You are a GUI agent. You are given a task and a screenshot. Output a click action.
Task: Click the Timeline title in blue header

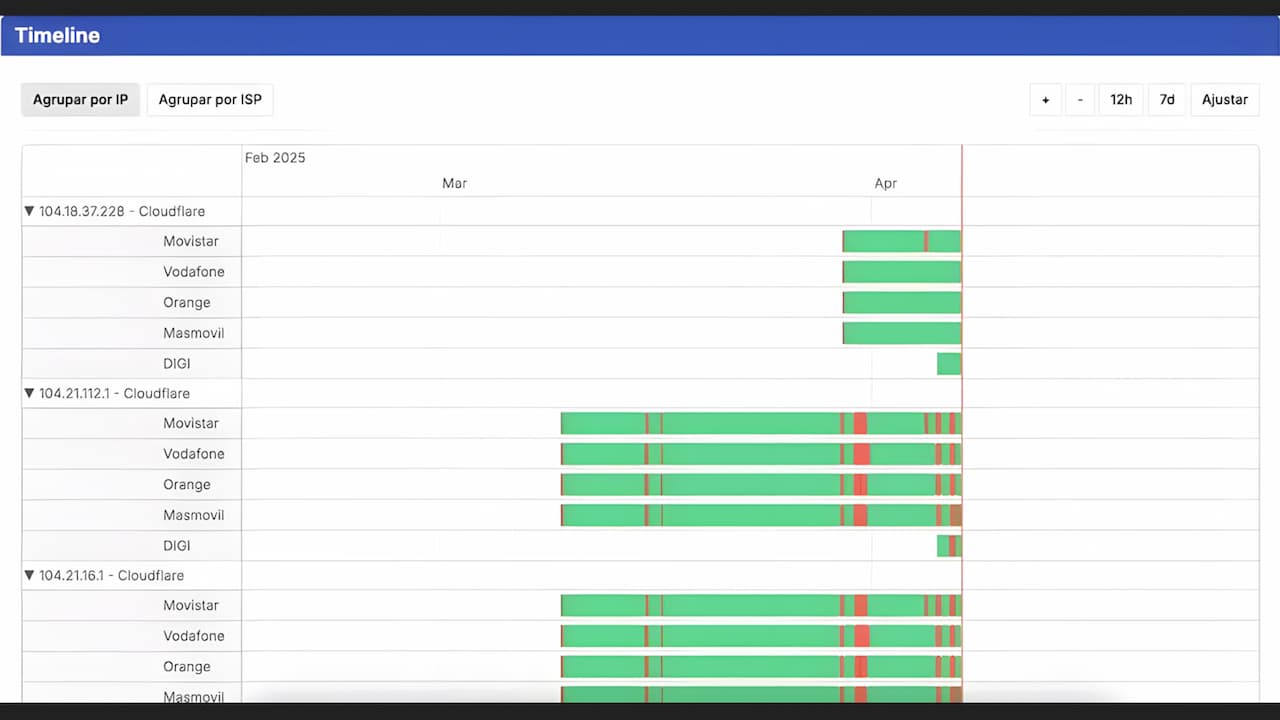click(x=57, y=35)
